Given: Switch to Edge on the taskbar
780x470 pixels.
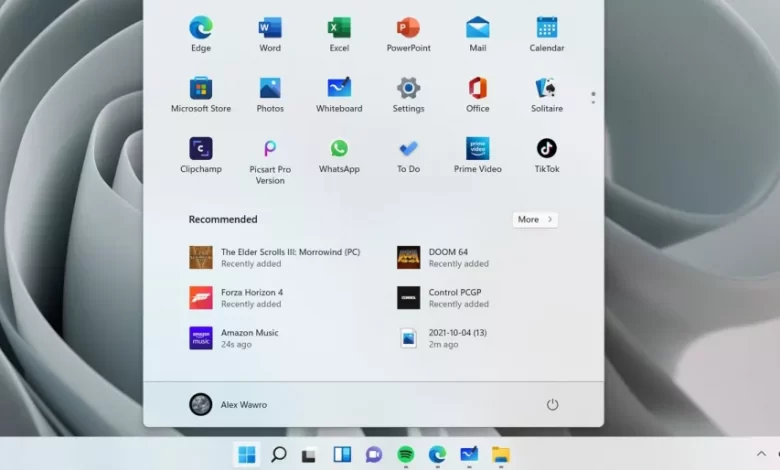Looking at the screenshot, I should (x=437, y=454).
